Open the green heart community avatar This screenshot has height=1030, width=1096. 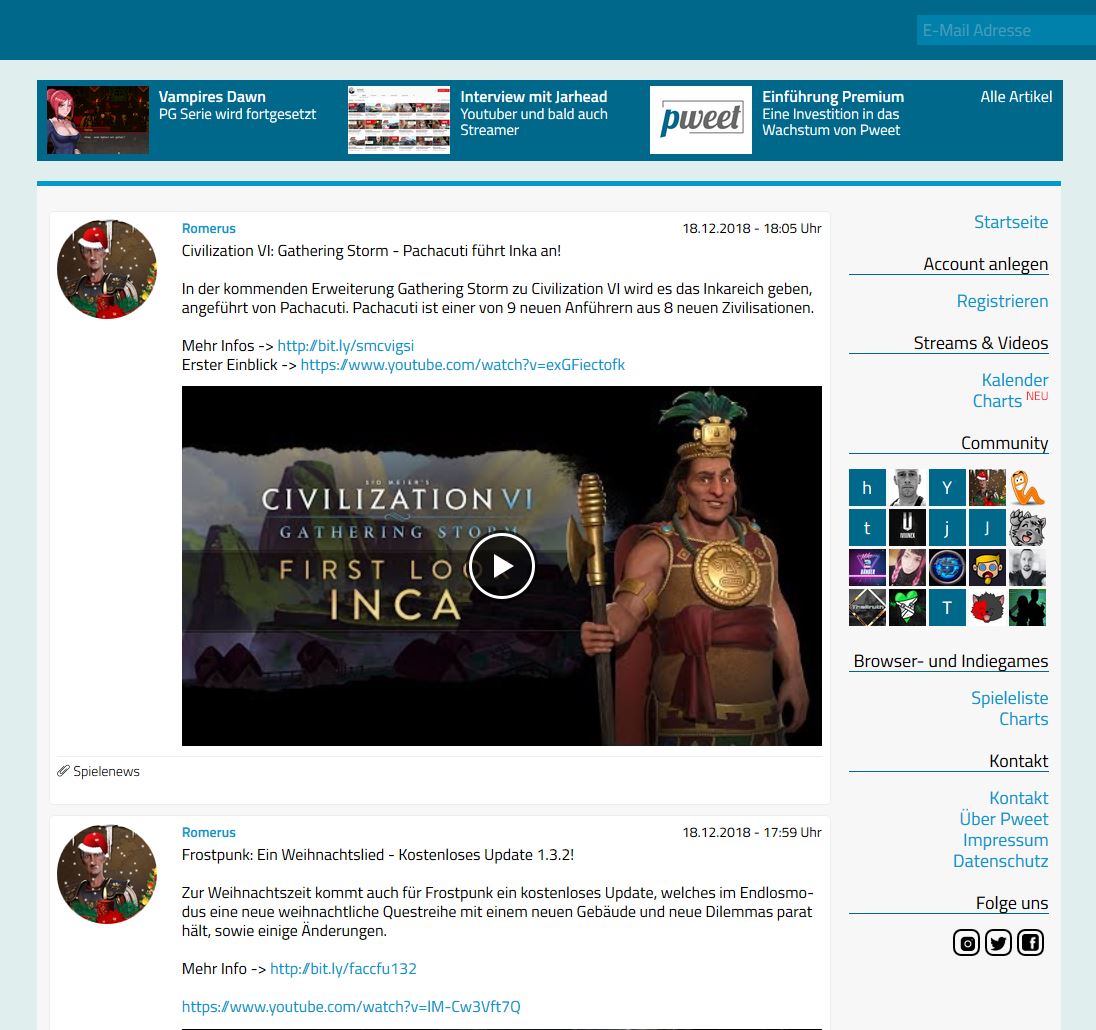[907, 608]
